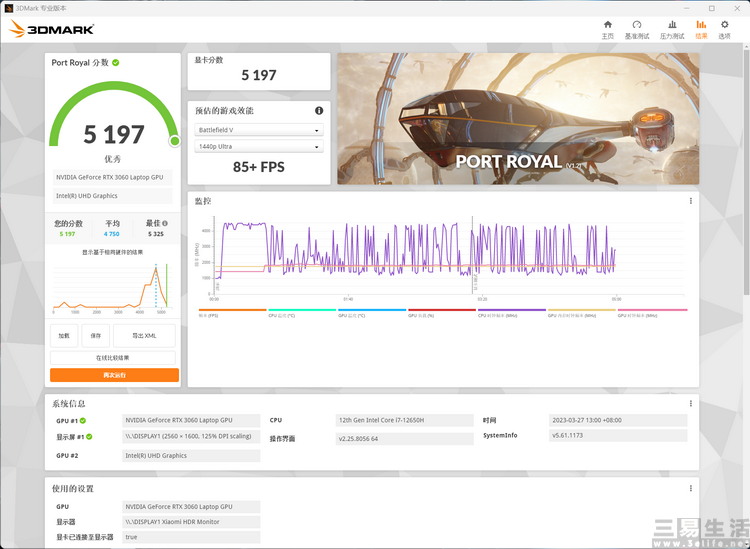Open the Battlefield V game dropdown
The width and height of the screenshot is (750, 549).
[259, 130]
